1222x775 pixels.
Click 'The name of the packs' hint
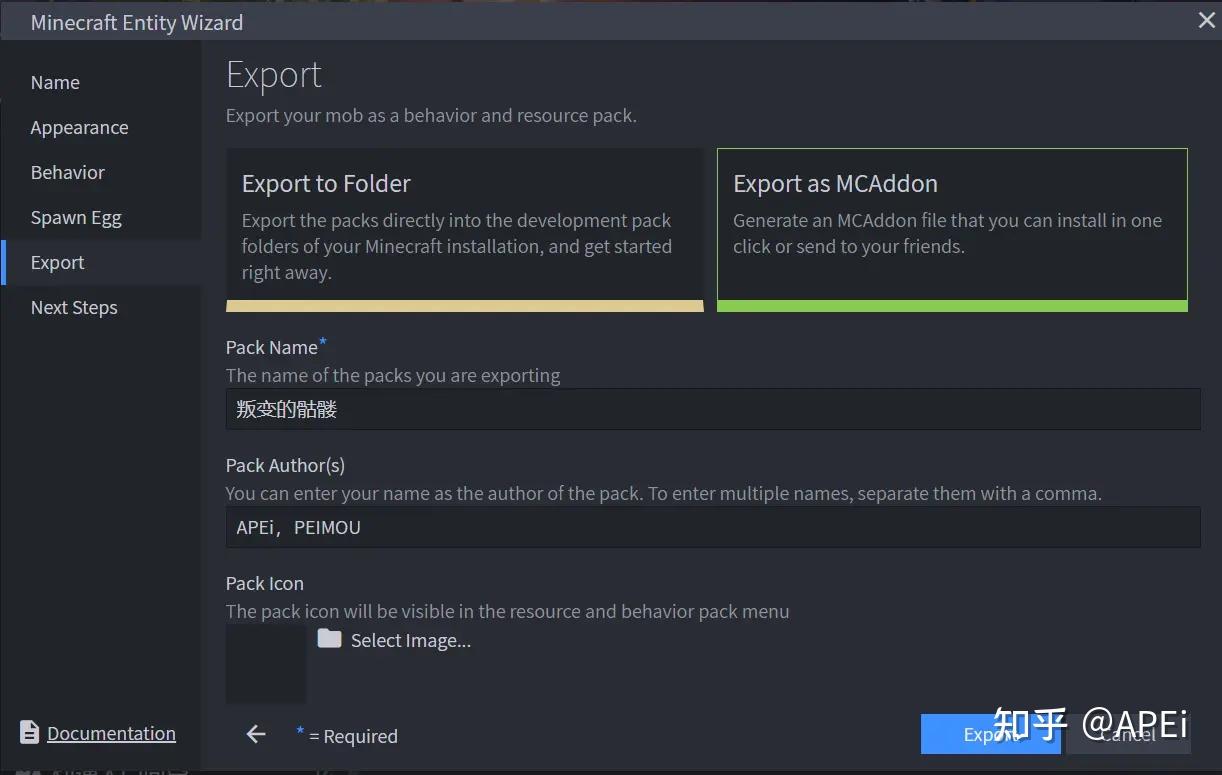pos(393,376)
